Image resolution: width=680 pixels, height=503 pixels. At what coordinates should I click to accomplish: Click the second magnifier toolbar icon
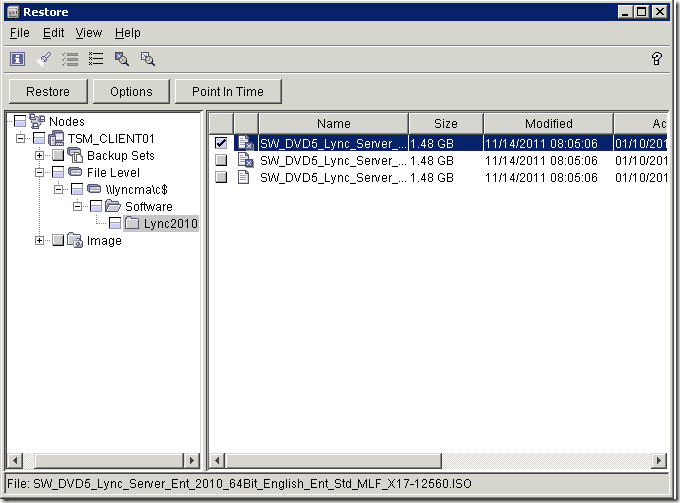(148, 59)
